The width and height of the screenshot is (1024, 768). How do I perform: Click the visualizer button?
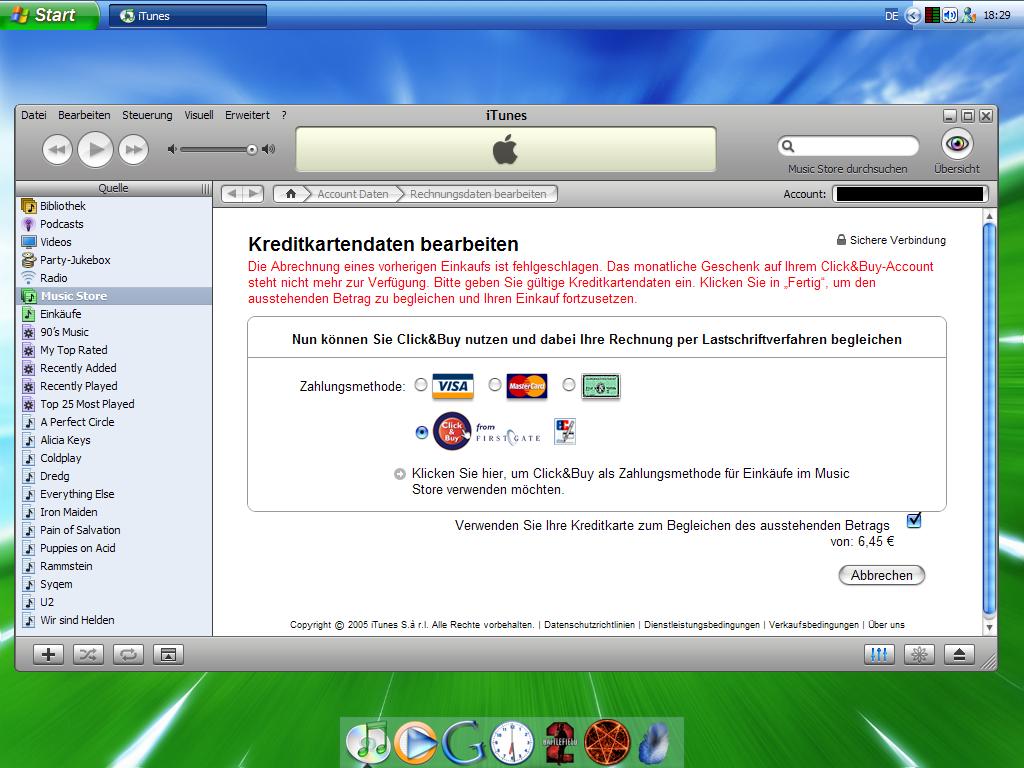click(919, 654)
